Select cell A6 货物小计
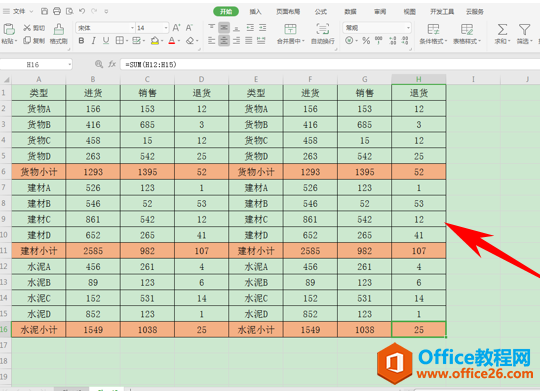 pos(39,172)
